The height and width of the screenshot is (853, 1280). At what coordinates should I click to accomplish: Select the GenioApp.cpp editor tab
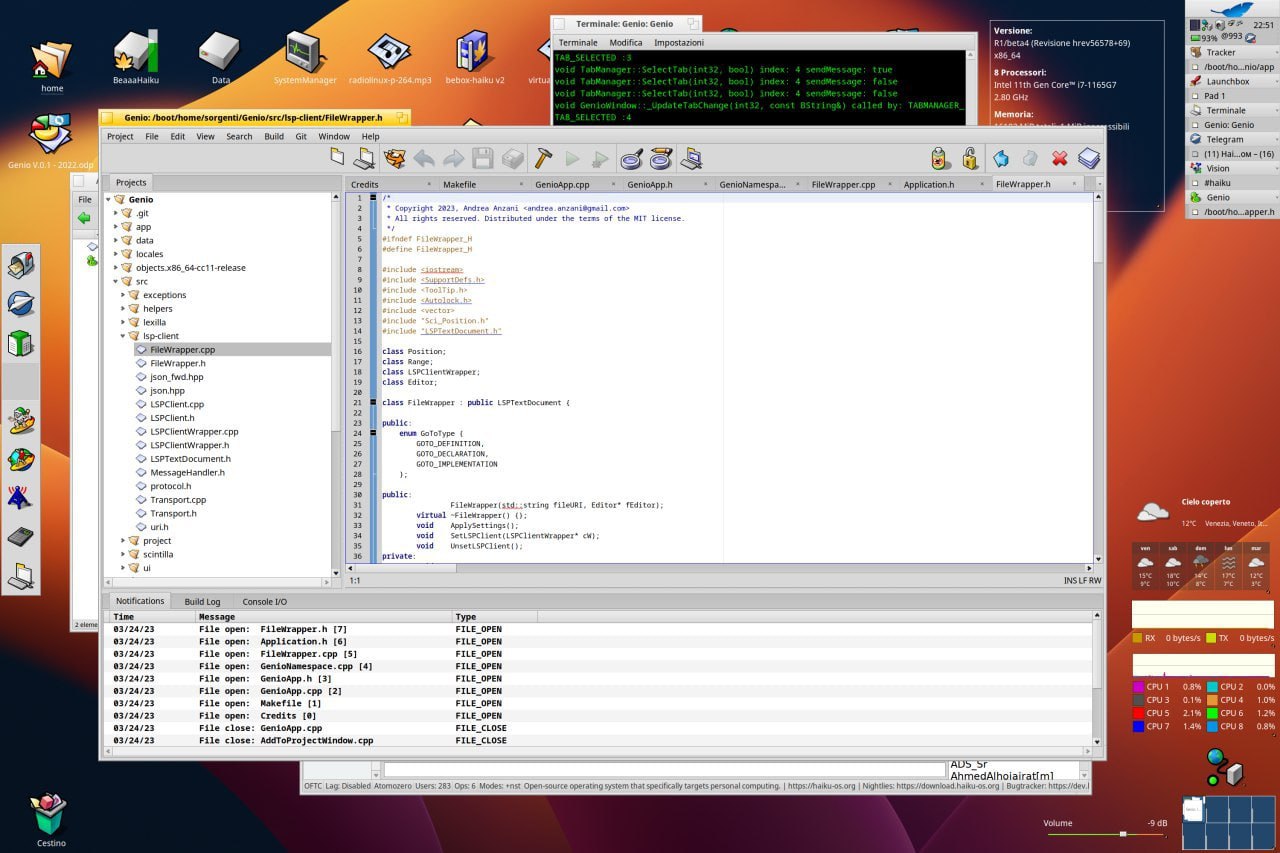[x=562, y=184]
